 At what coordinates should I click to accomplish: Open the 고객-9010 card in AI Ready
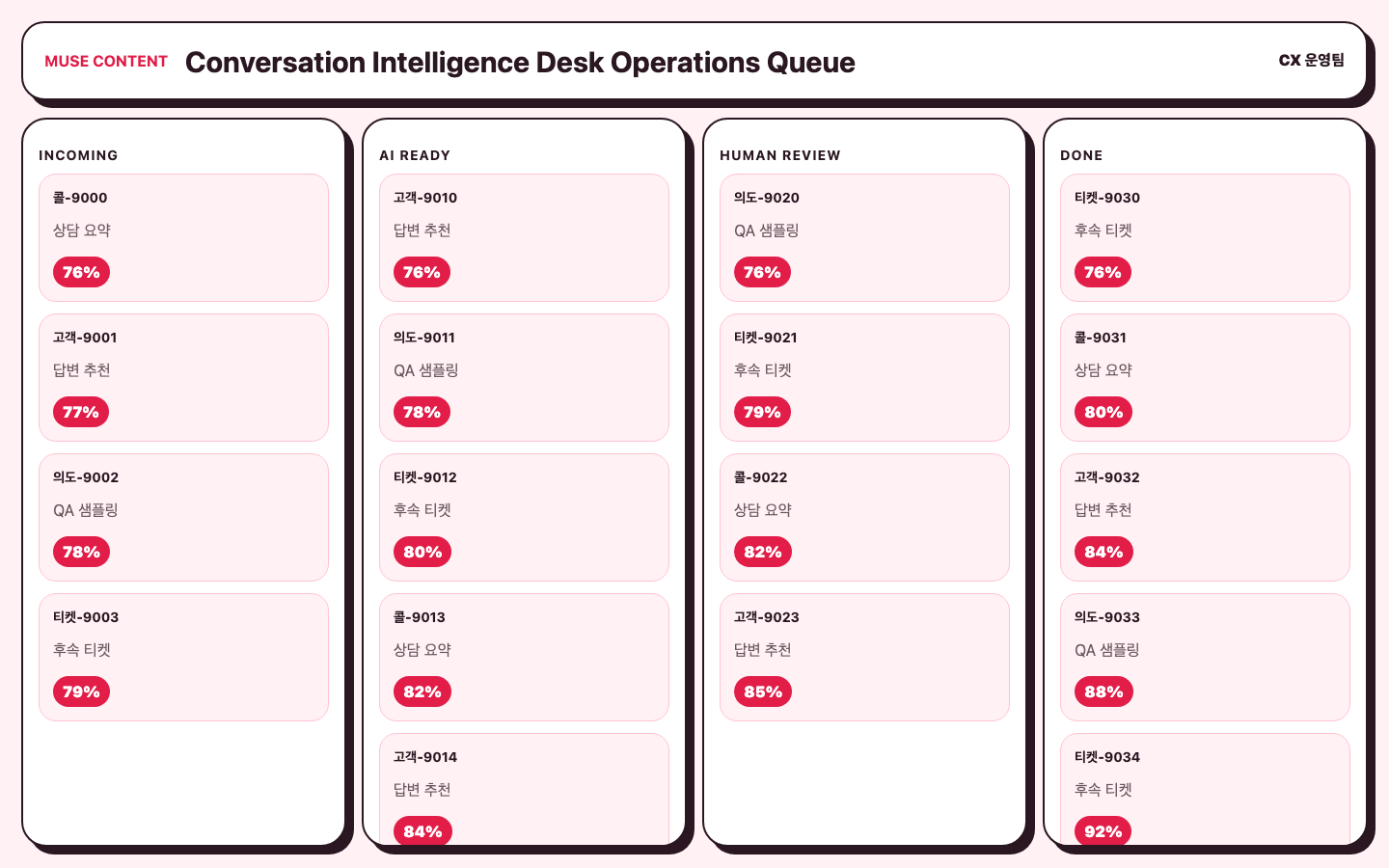pyautogui.click(x=524, y=237)
